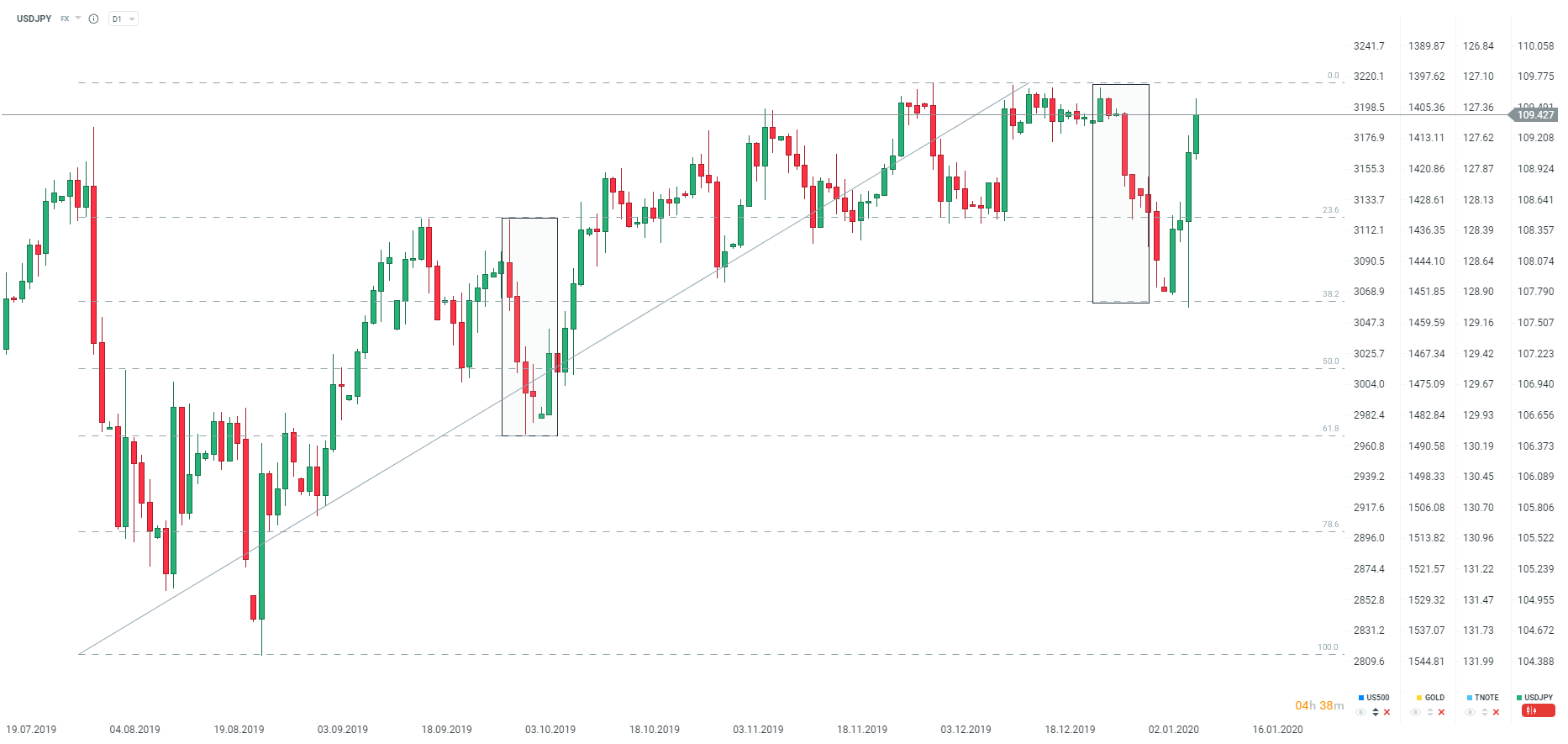Screen dimensions: 1568x744
Task: Click the GOLD yellow color swatch
Action: click(1418, 698)
